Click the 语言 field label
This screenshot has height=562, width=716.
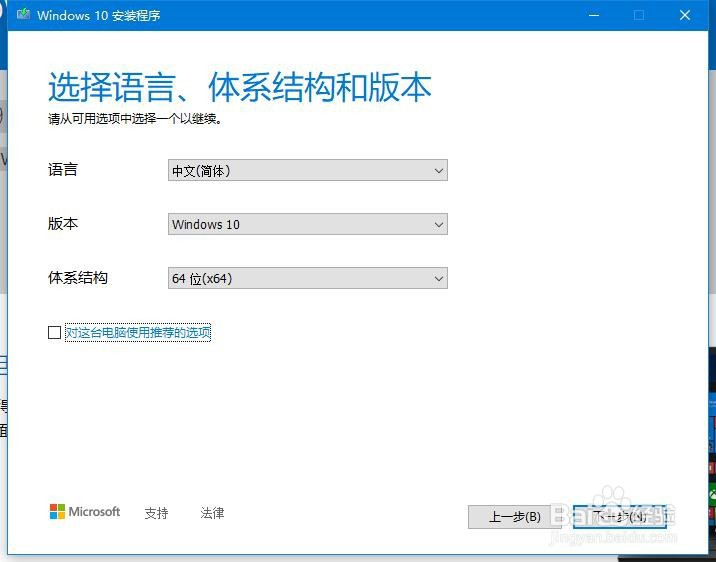point(63,170)
